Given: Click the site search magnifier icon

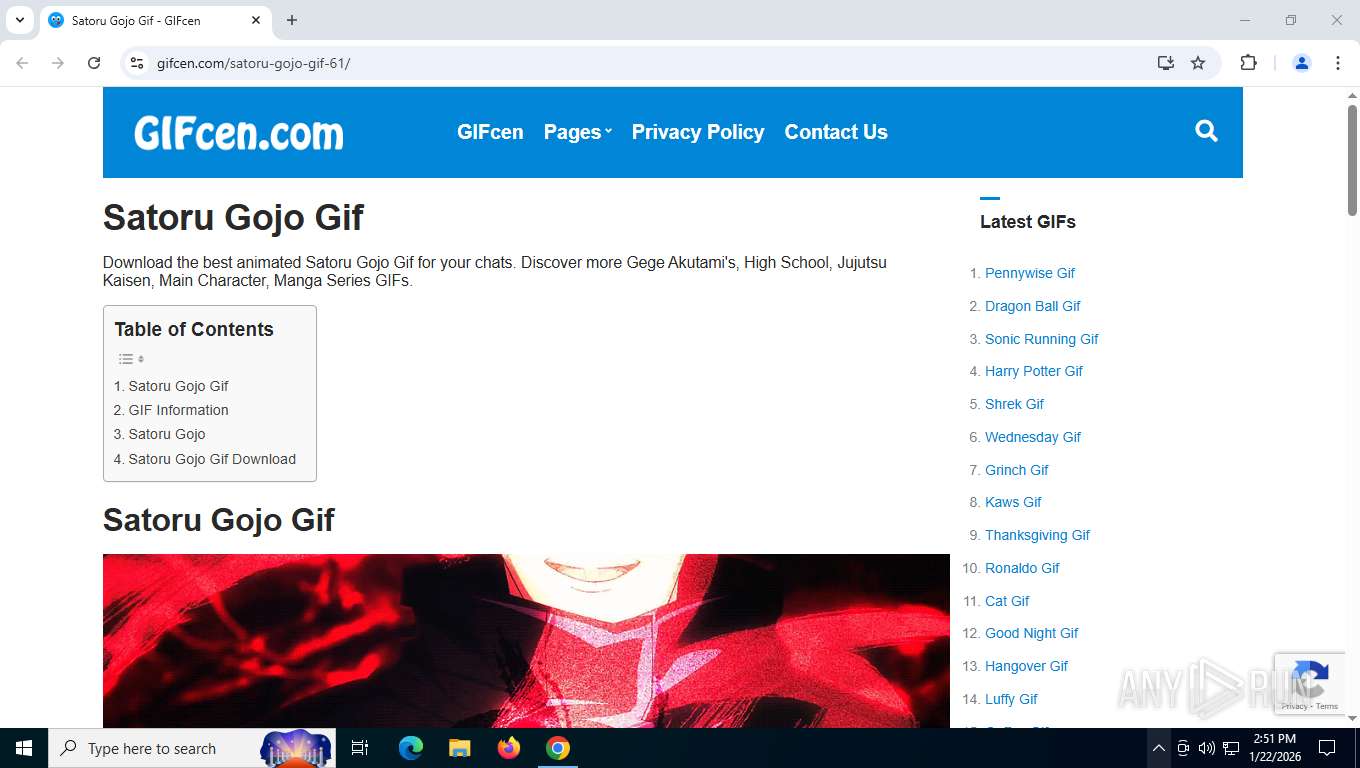Looking at the screenshot, I should tap(1206, 131).
